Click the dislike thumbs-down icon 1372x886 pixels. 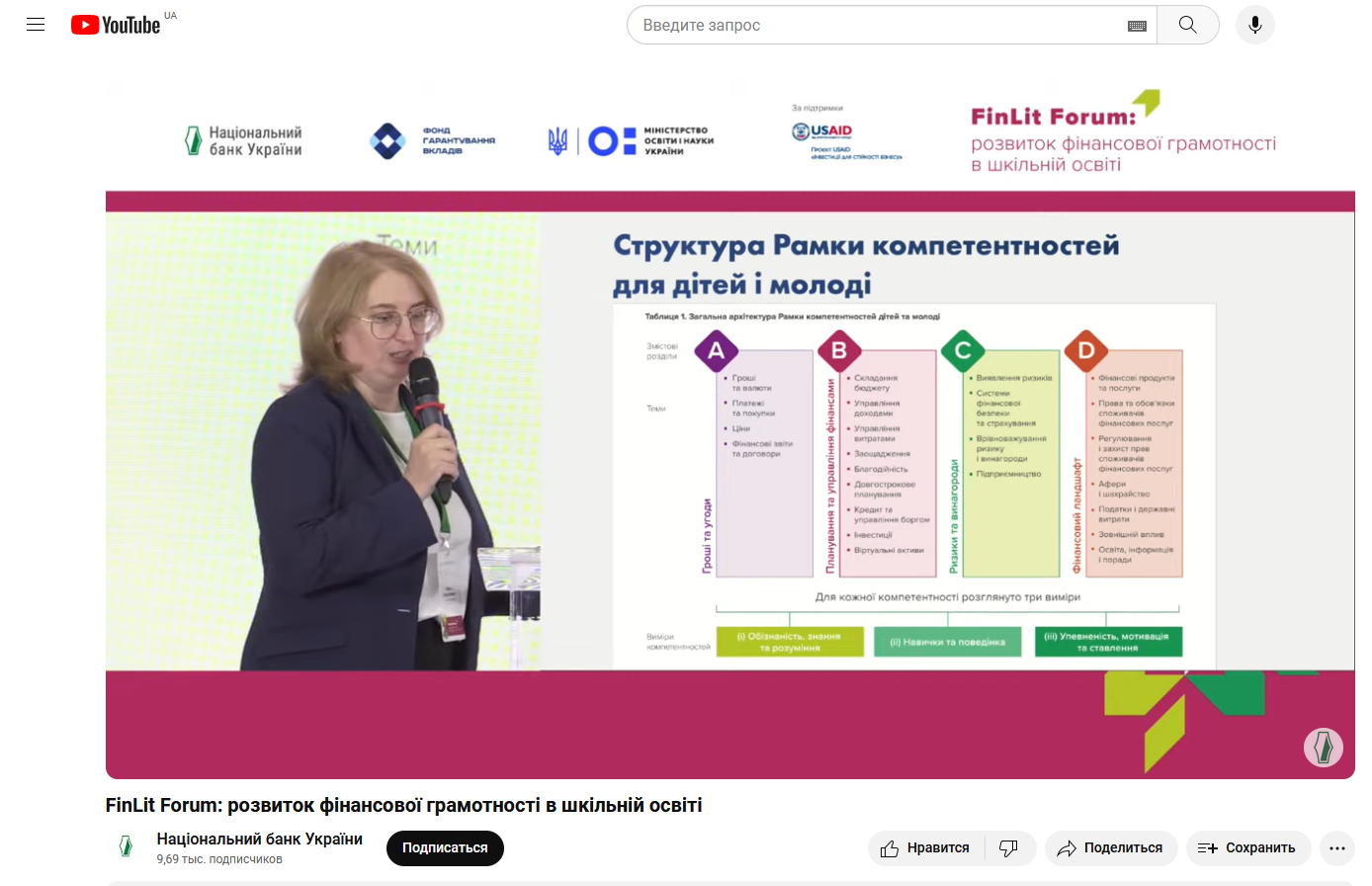pos(1009,848)
